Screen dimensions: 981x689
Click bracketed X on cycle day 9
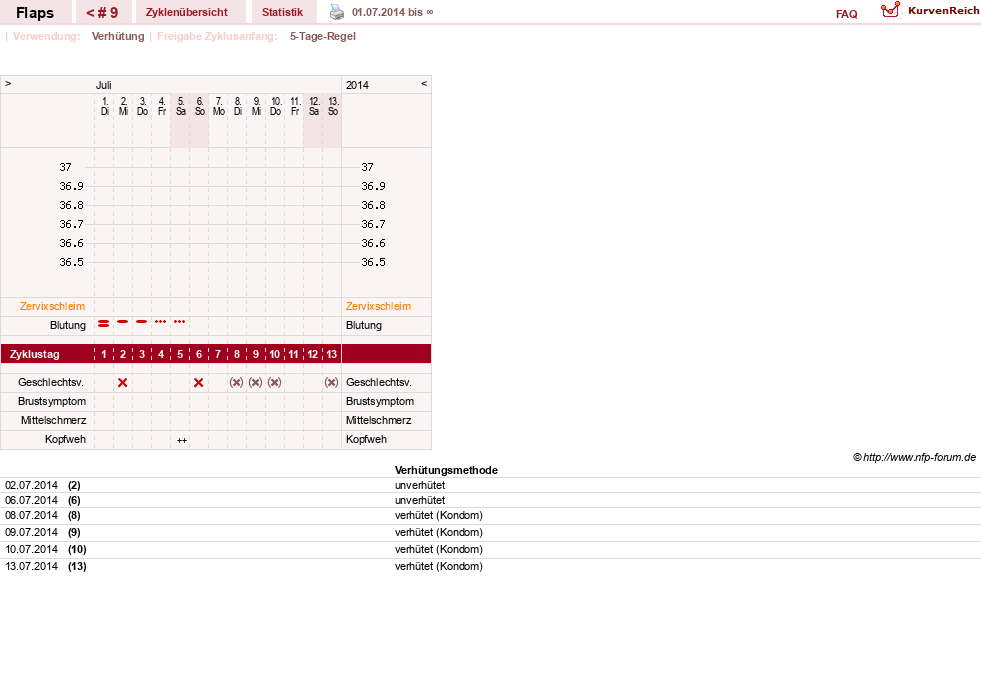click(x=255, y=382)
